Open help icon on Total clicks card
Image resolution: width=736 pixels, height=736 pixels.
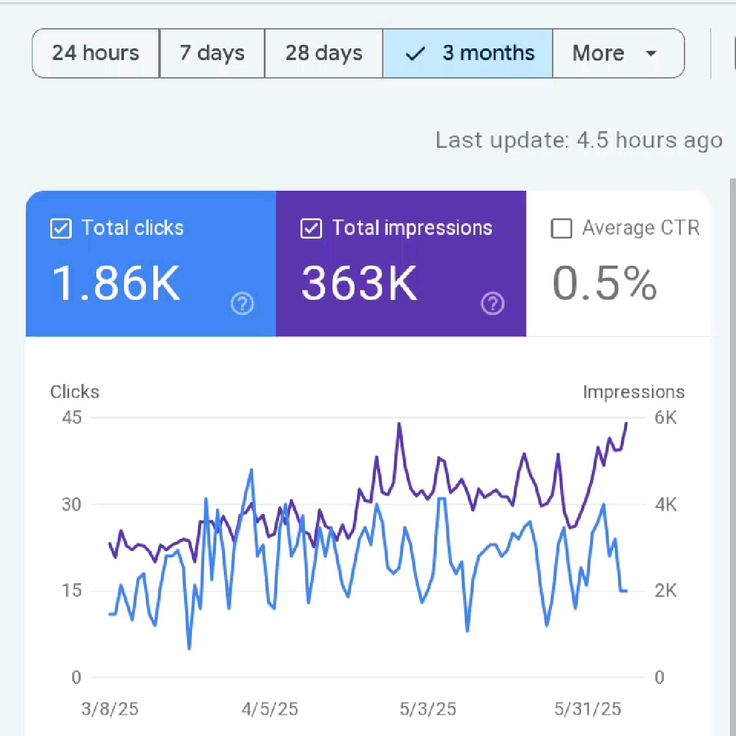tap(242, 304)
